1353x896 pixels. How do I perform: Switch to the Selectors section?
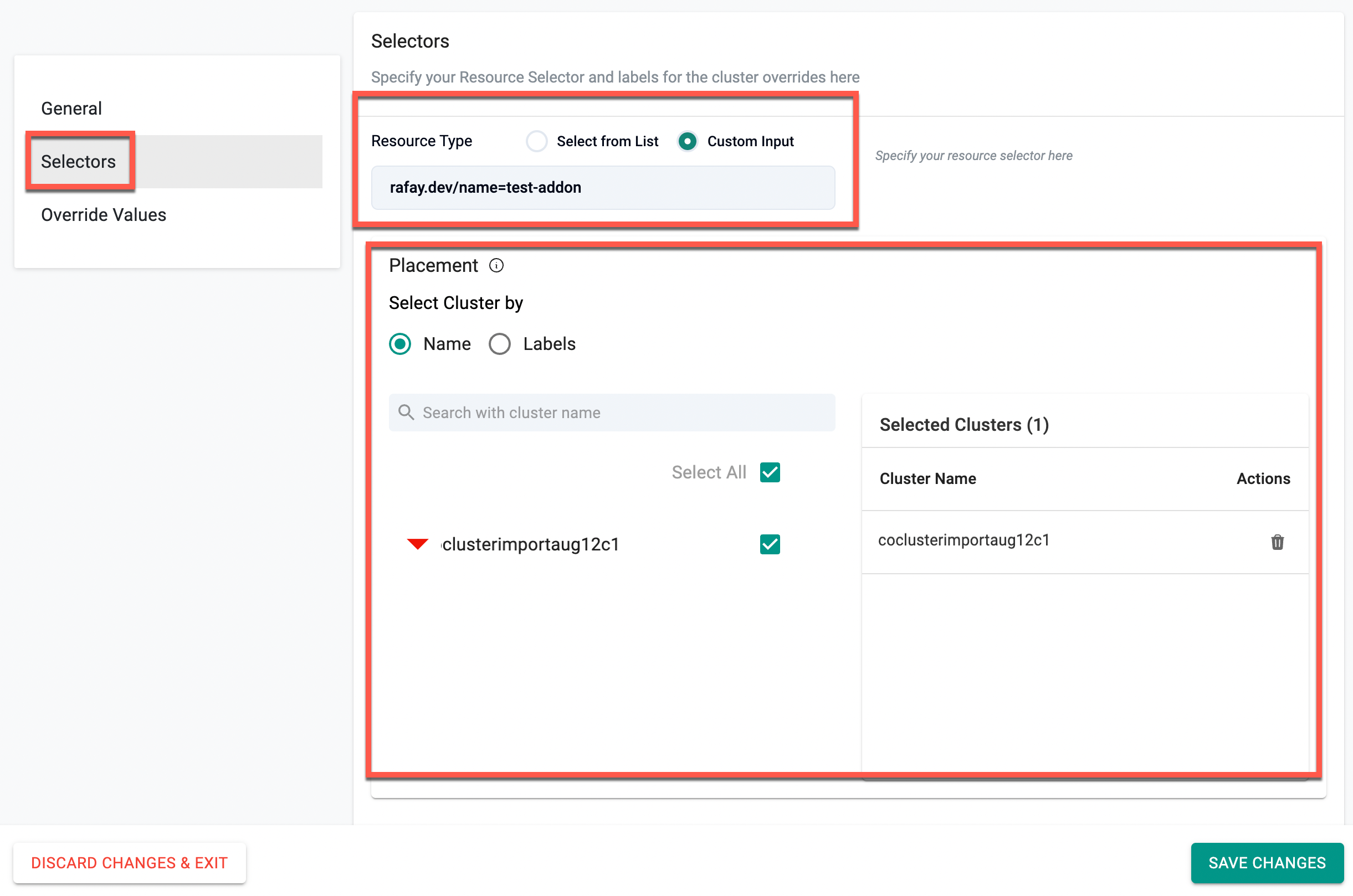78,162
